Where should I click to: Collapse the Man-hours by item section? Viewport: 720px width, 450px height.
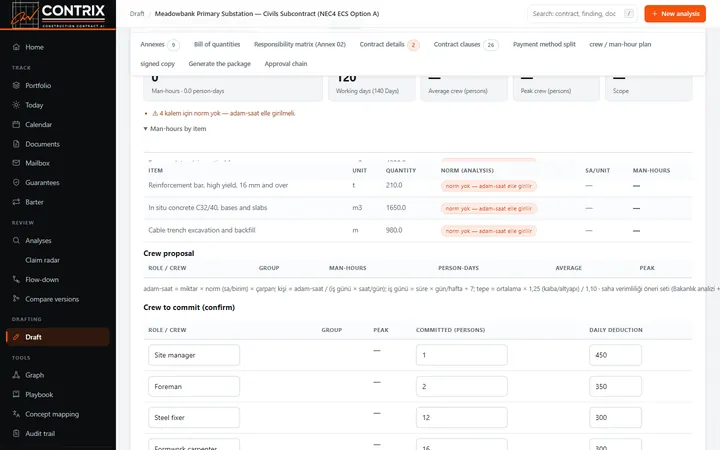point(174,129)
